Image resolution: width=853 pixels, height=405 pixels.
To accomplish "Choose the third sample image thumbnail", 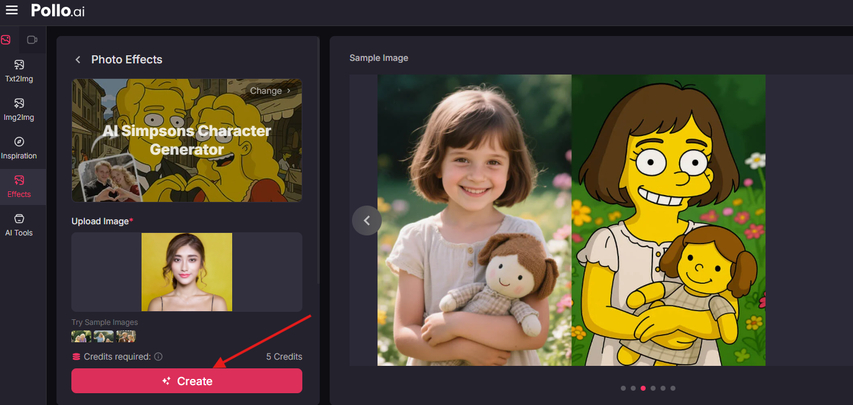I will click(x=126, y=336).
